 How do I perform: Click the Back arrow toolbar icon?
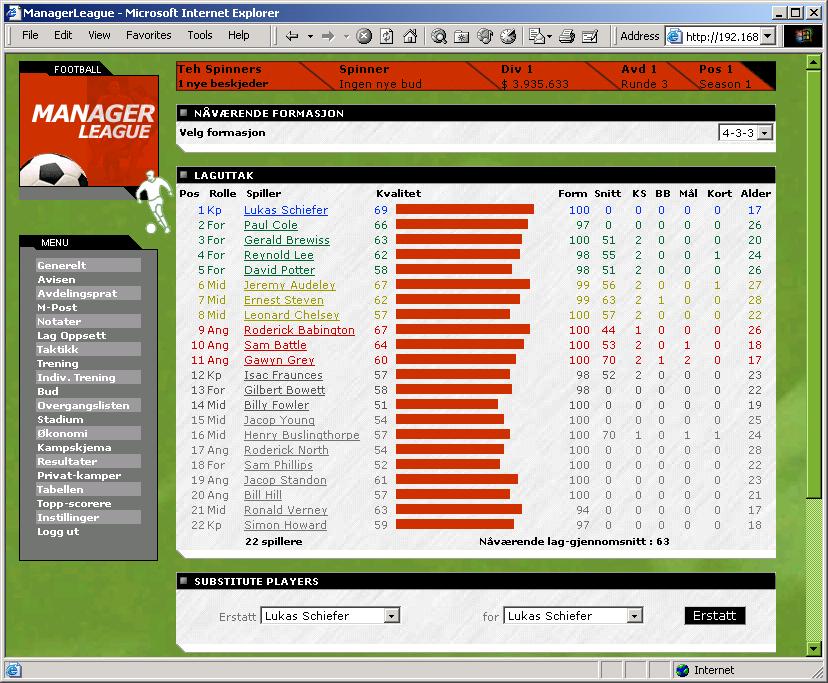pyautogui.click(x=291, y=36)
